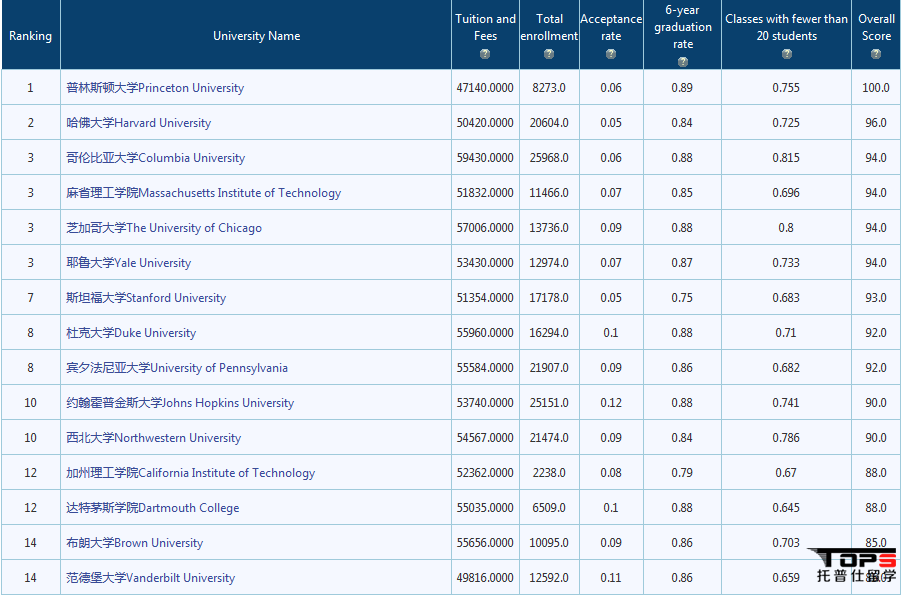
Task: Select Brown's tuition 55656.0000
Action: pos(485,543)
